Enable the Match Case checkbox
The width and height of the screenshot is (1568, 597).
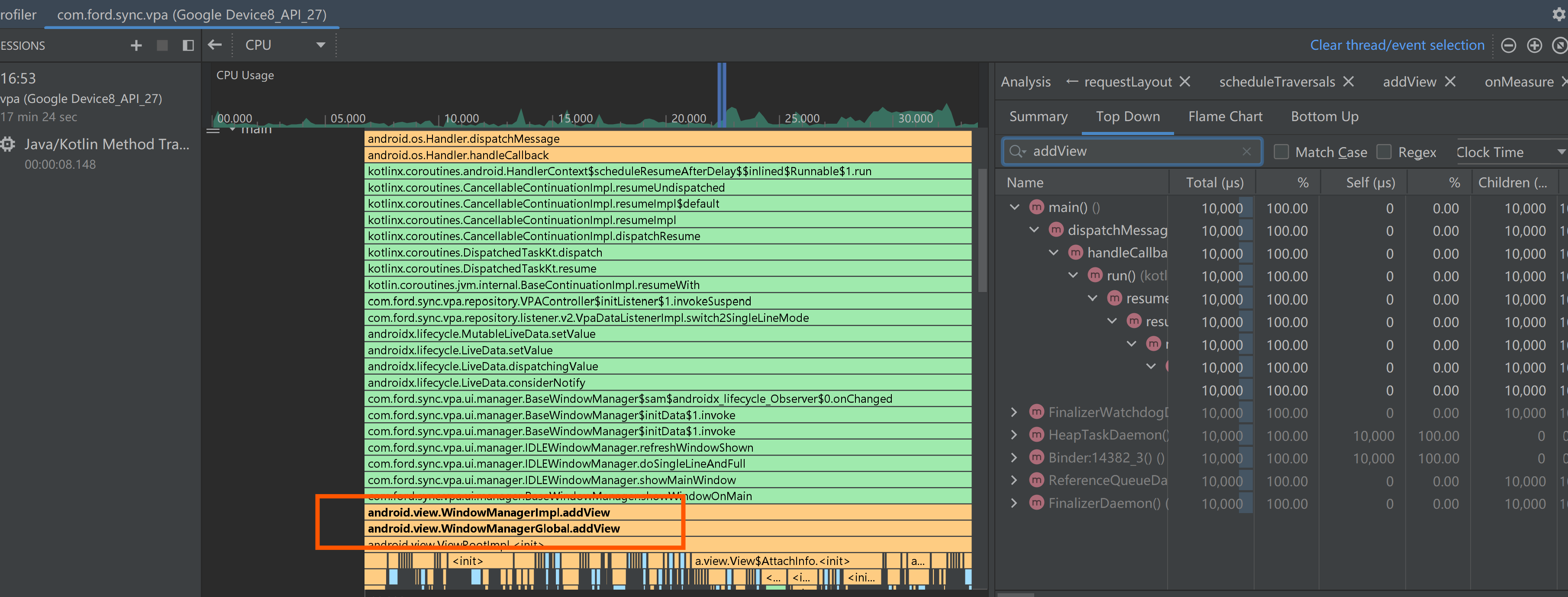pyautogui.click(x=1281, y=151)
